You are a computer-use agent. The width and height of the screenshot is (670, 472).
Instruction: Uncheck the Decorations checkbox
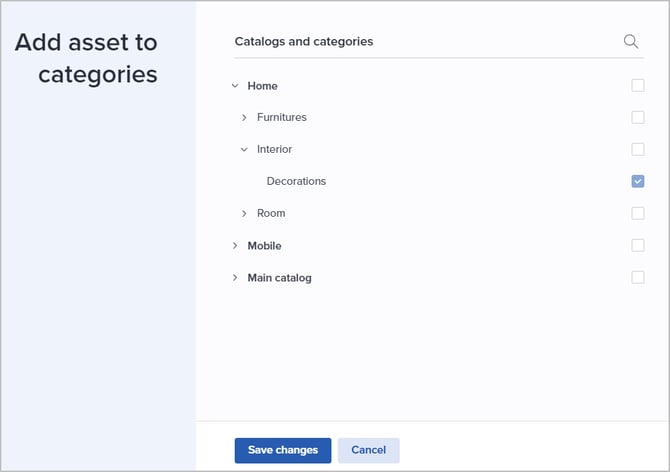(638, 181)
